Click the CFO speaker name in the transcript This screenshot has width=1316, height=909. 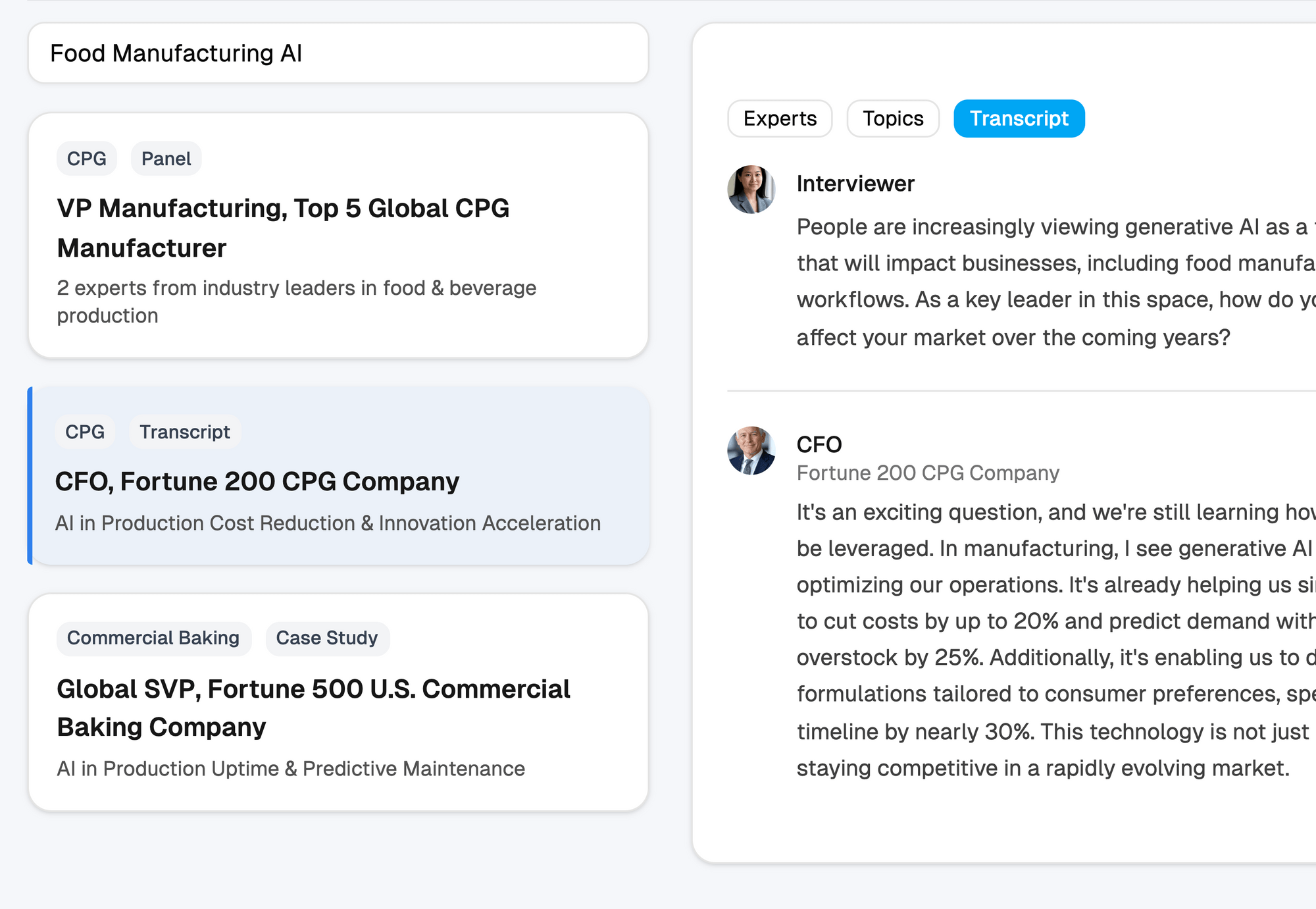(819, 444)
